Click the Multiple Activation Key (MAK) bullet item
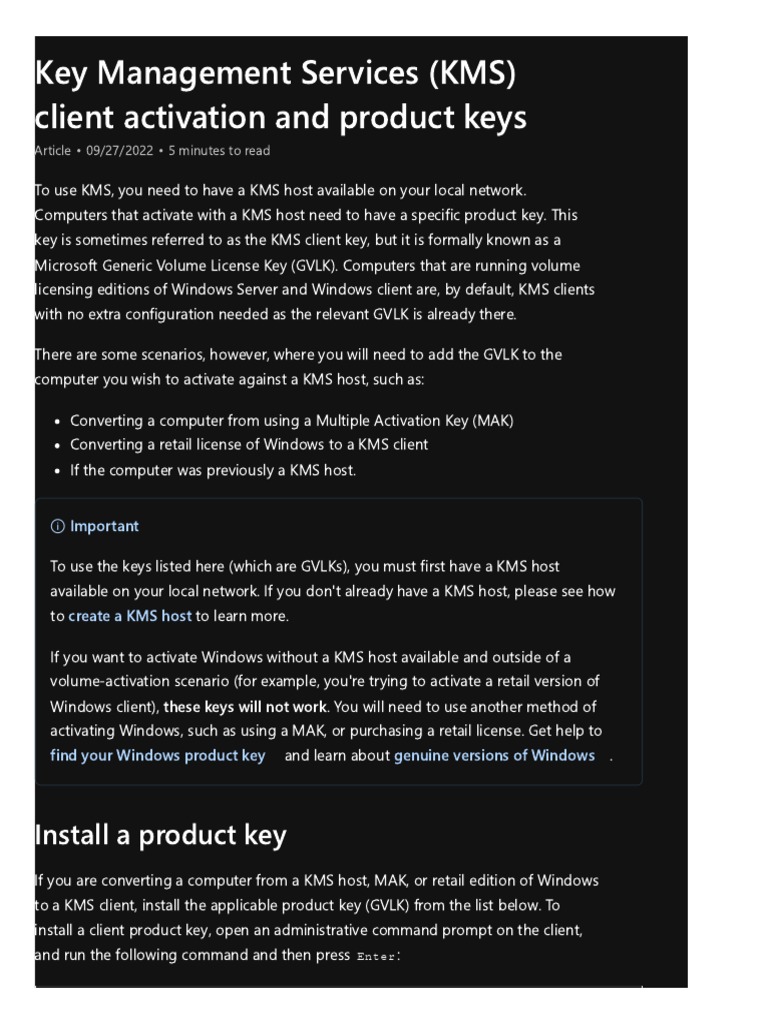768x1024 pixels. pyautogui.click(x=291, y=421)
